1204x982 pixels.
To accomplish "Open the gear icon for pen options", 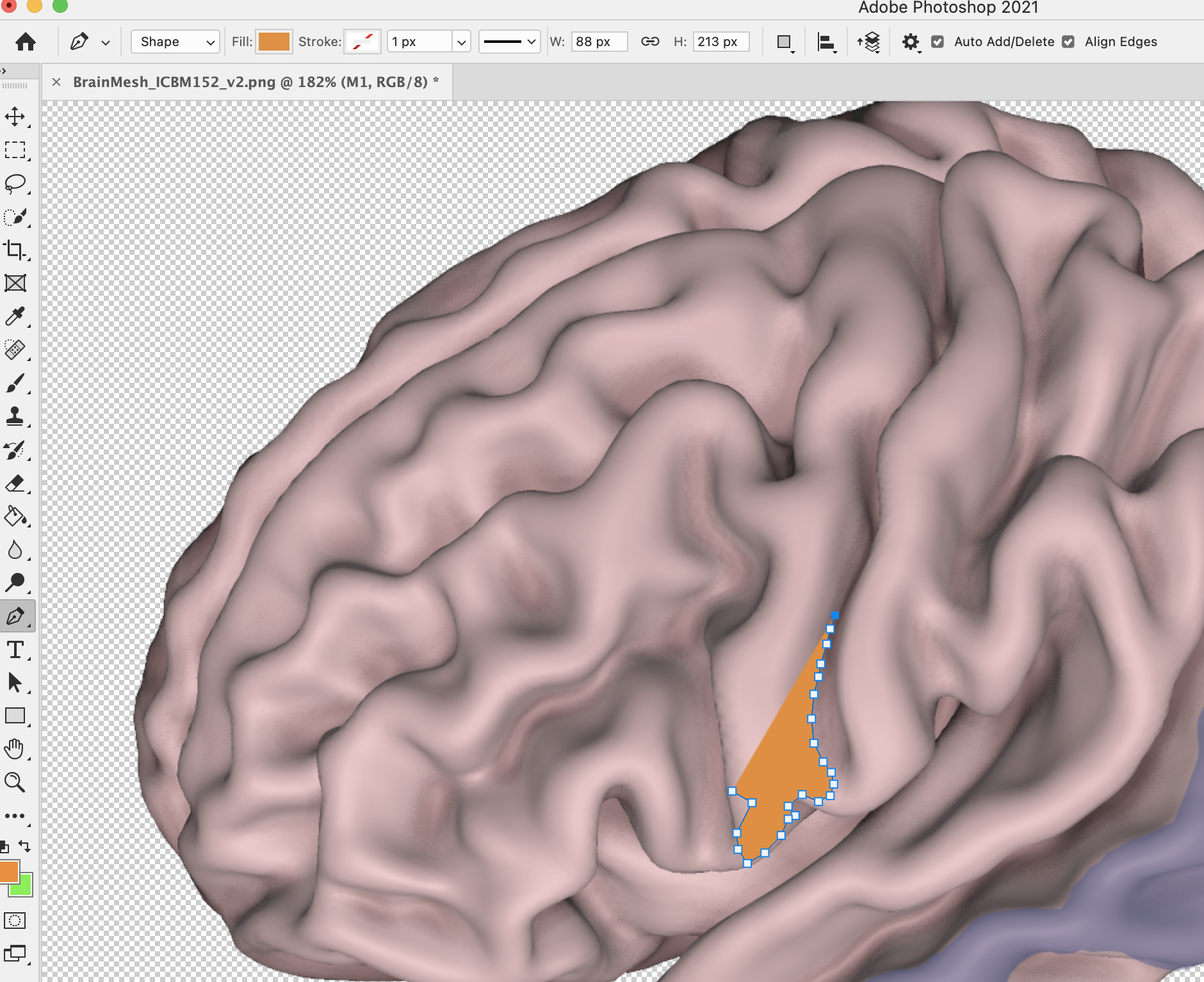I will [911, 42].
